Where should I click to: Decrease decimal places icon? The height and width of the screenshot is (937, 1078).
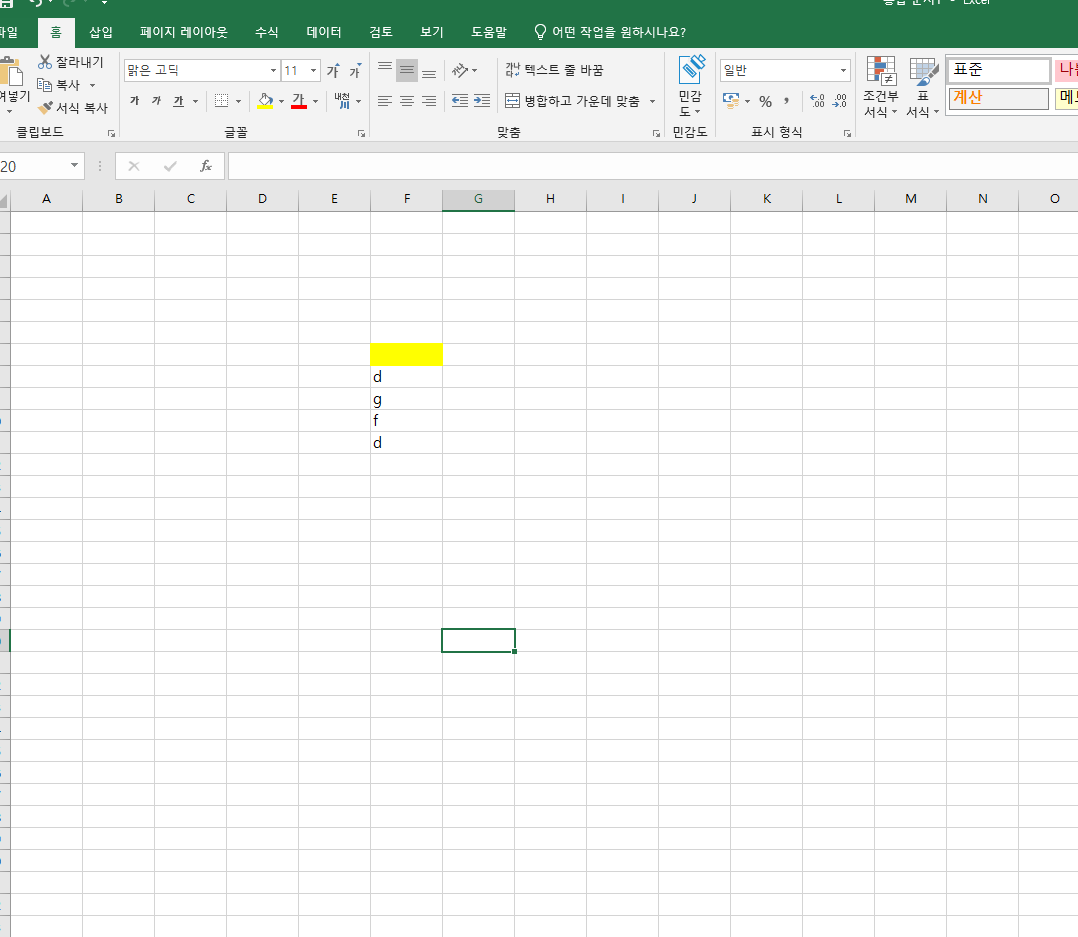839,101
